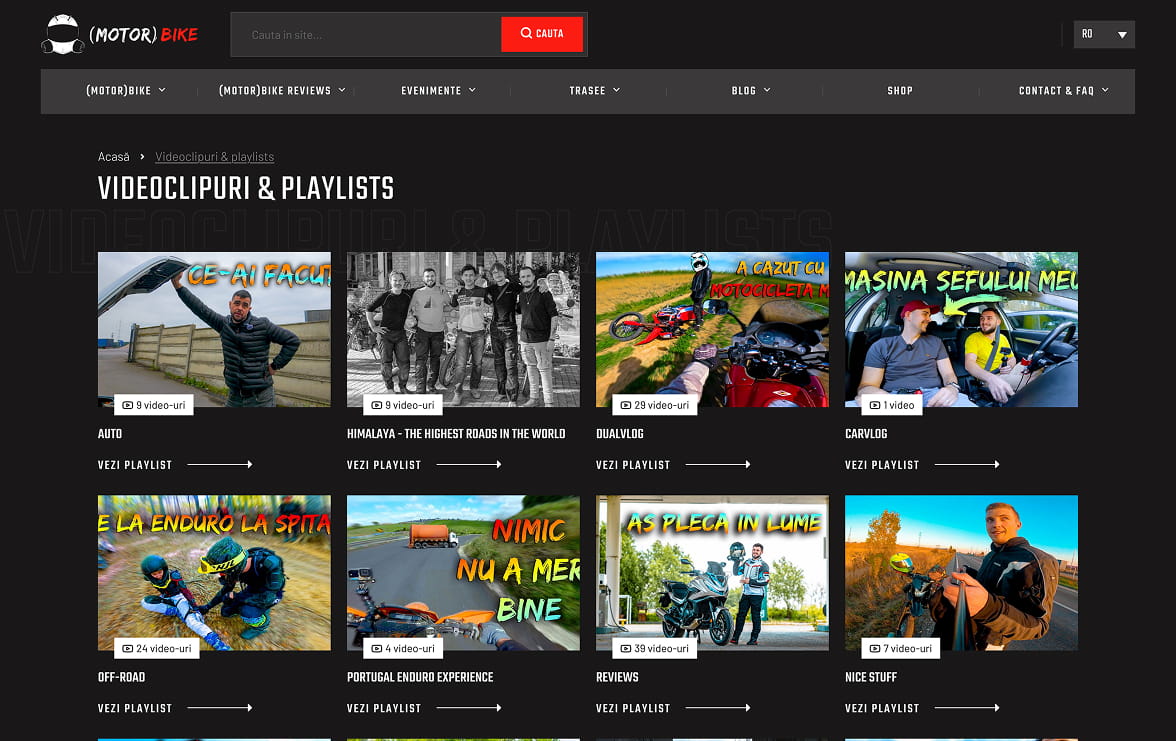The height and width of the screenshot is (741, 1176).
Task: Click the video icon on Nice Stuff's 7 video-uri badge
Action: [x=874, y=648]
